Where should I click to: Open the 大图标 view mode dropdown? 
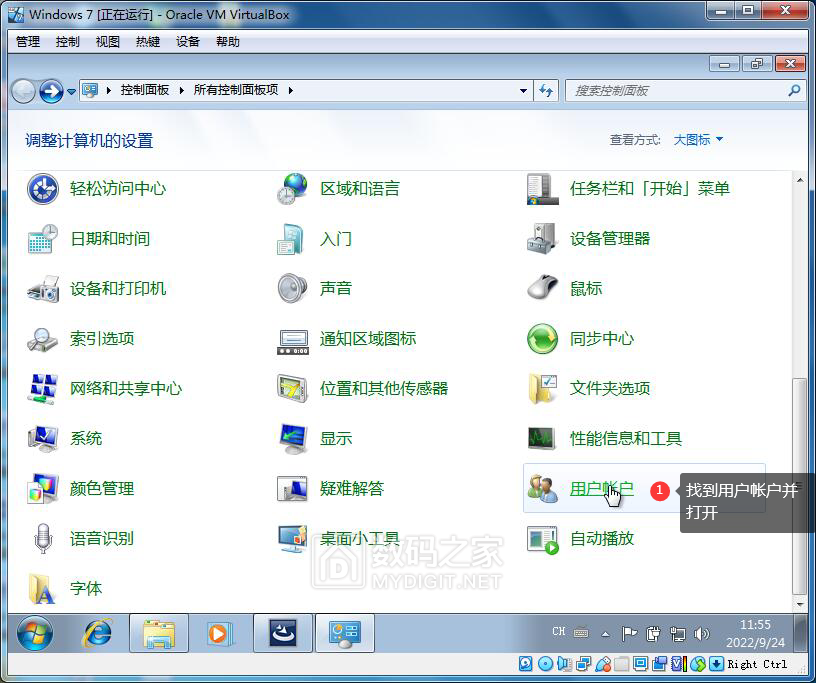(x=698, y=140)
